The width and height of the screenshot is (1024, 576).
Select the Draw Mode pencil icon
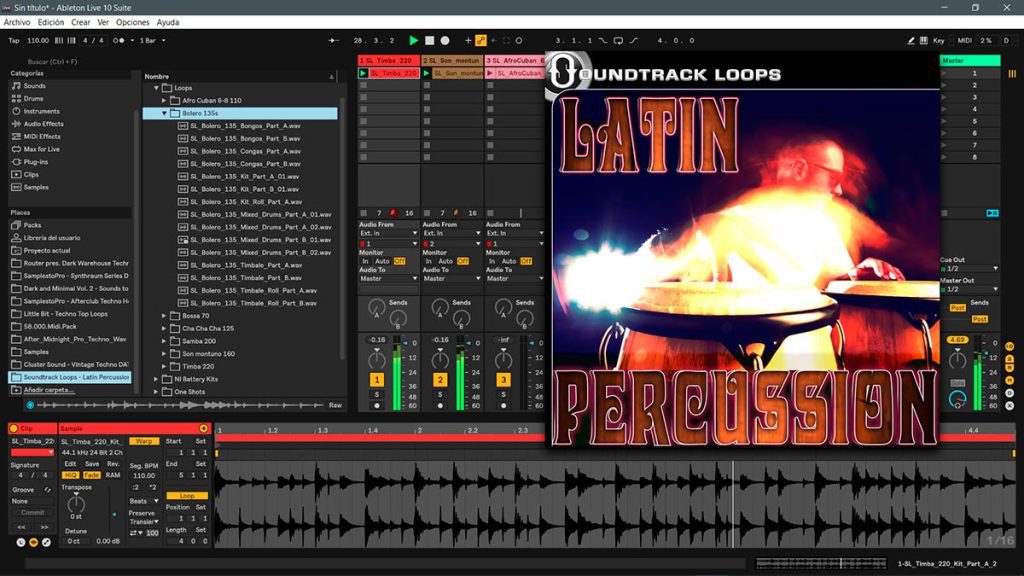click(911, 41)
